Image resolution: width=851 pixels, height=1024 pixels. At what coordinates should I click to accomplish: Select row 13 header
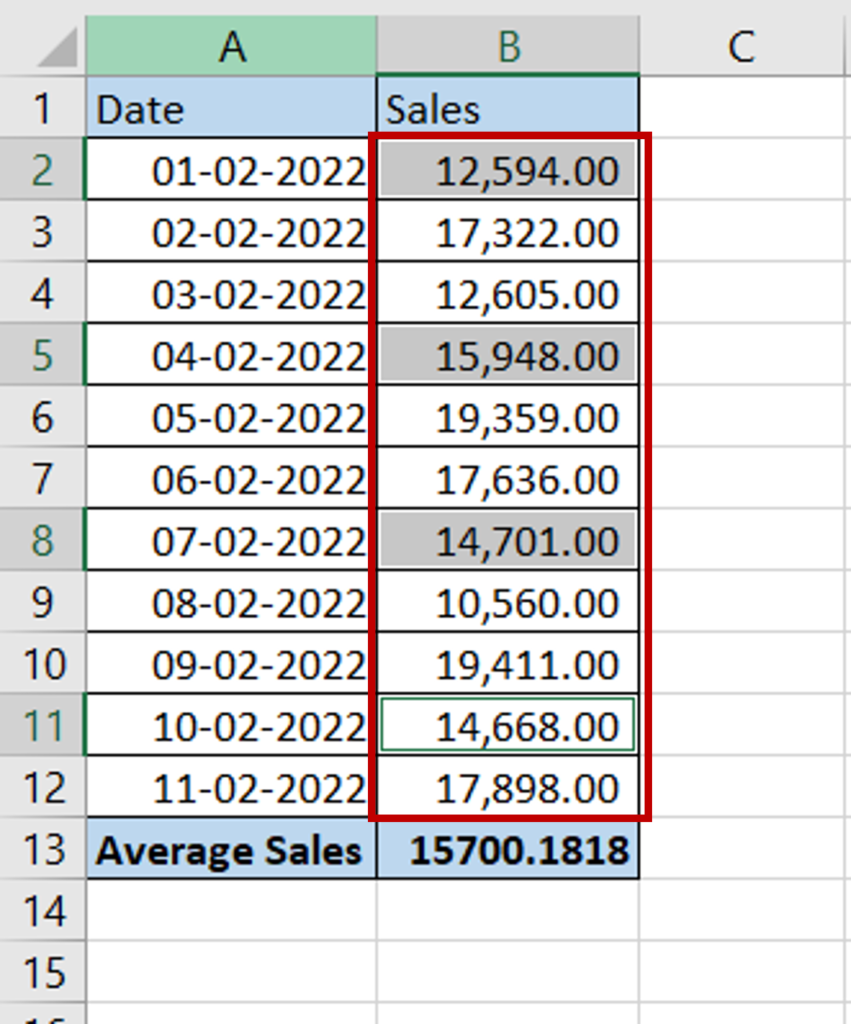pos(42,849)
